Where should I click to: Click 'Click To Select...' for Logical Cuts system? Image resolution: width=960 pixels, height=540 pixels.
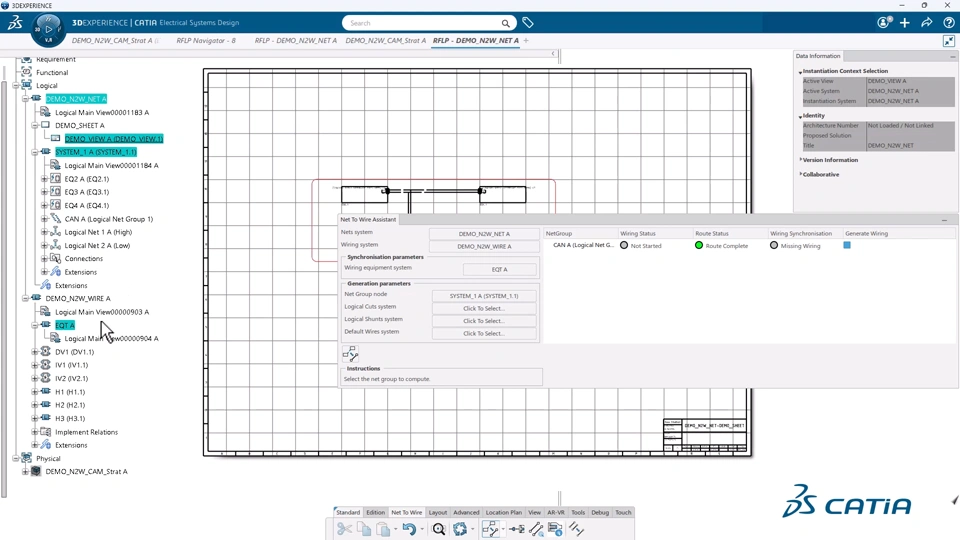(484, 309)
